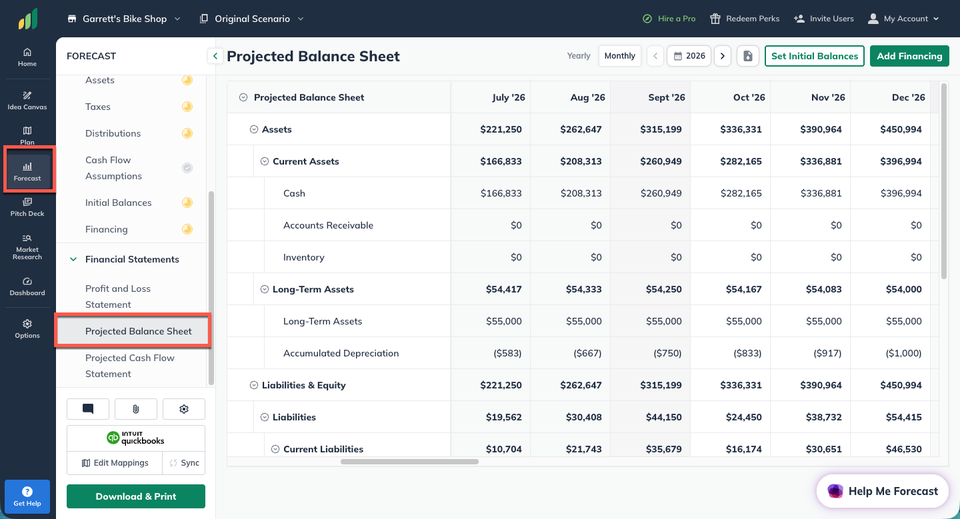The image size is (960, 519).
Task: Click the forecast settings gear button
Action: [x=184, y=409]
